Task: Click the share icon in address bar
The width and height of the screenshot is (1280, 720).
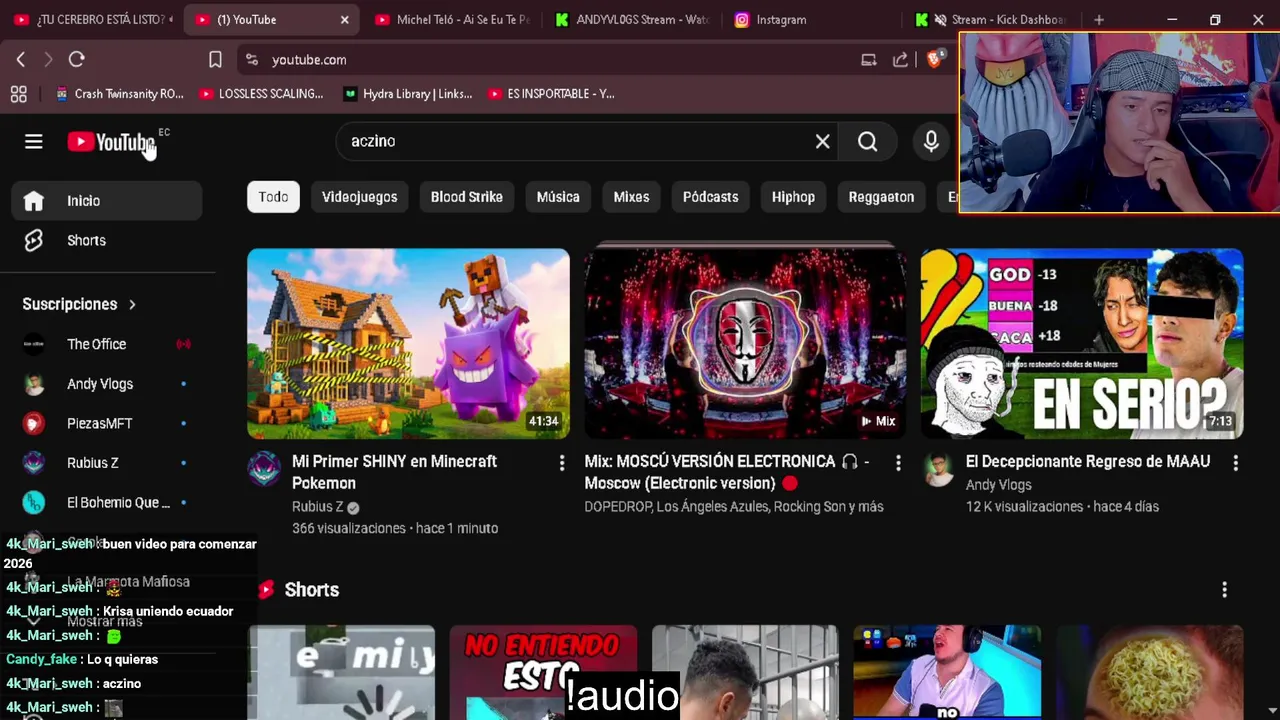Action: (x=900, y=60)
